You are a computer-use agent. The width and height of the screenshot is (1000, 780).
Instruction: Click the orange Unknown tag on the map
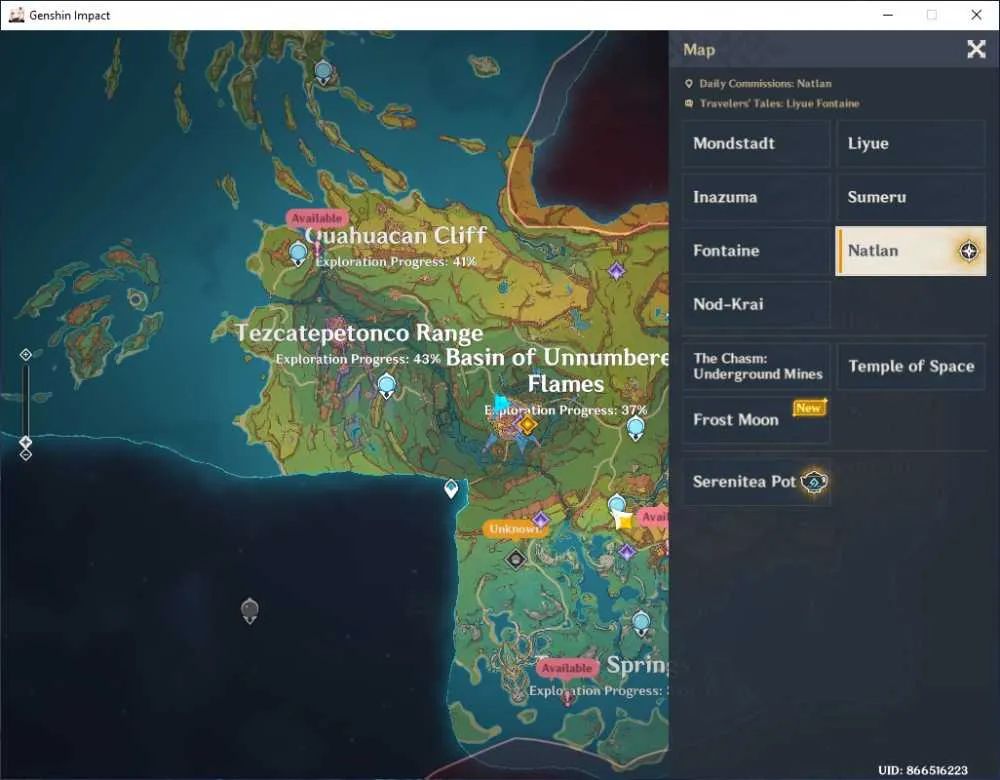(514, 529)
